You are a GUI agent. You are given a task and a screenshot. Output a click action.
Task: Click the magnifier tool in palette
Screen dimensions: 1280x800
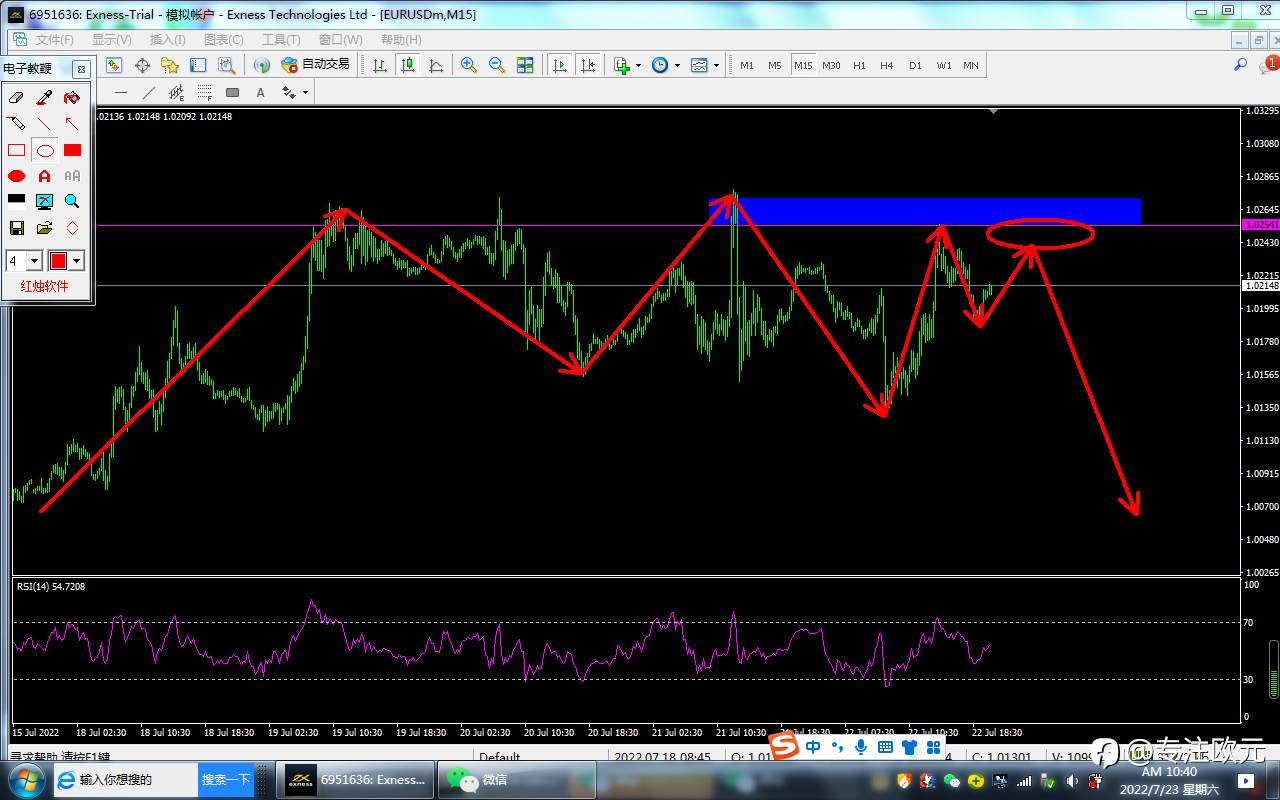(x=72, y=201)
